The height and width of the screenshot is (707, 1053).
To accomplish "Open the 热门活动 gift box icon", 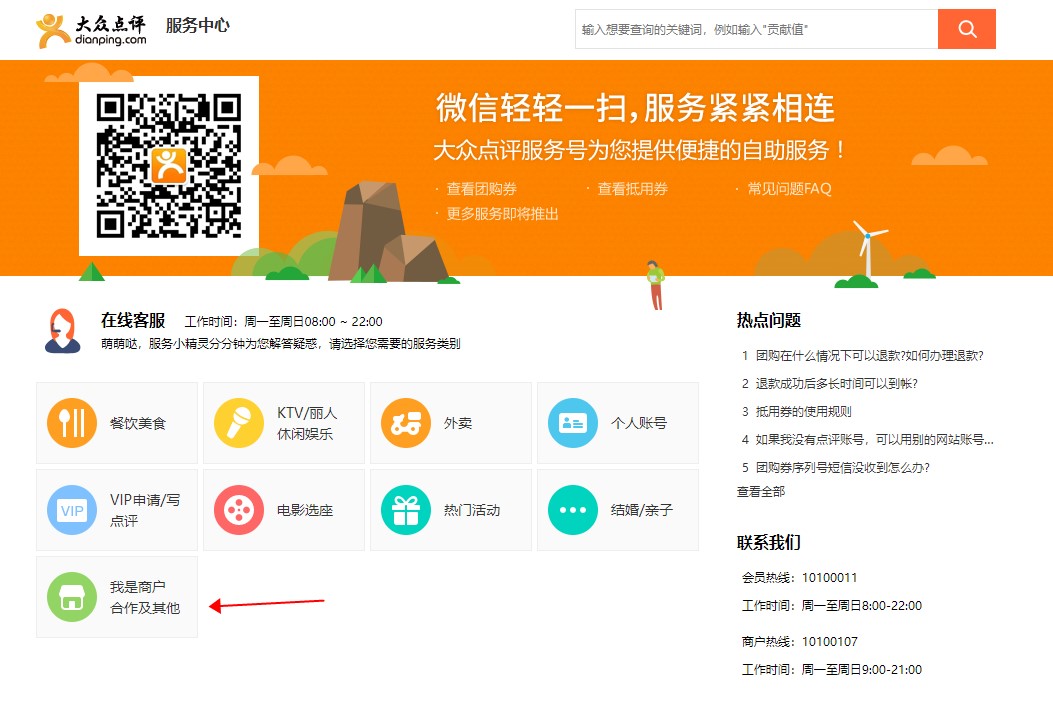I will [x=406, y=510].
